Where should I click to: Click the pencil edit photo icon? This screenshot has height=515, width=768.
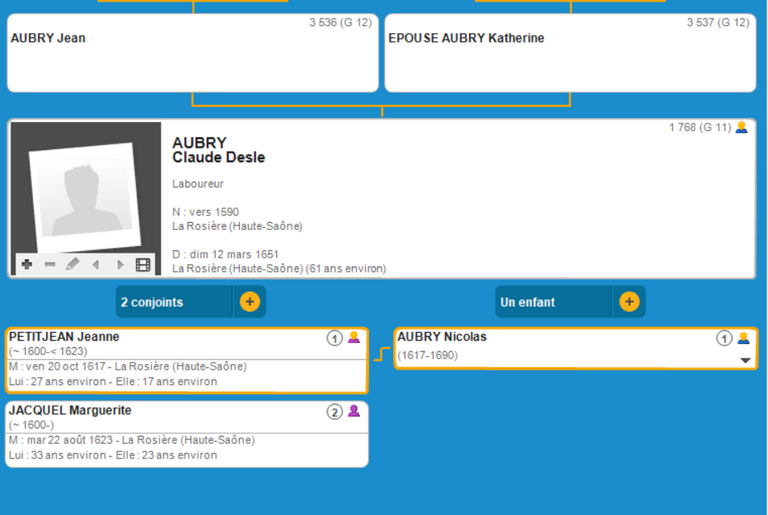72,265
